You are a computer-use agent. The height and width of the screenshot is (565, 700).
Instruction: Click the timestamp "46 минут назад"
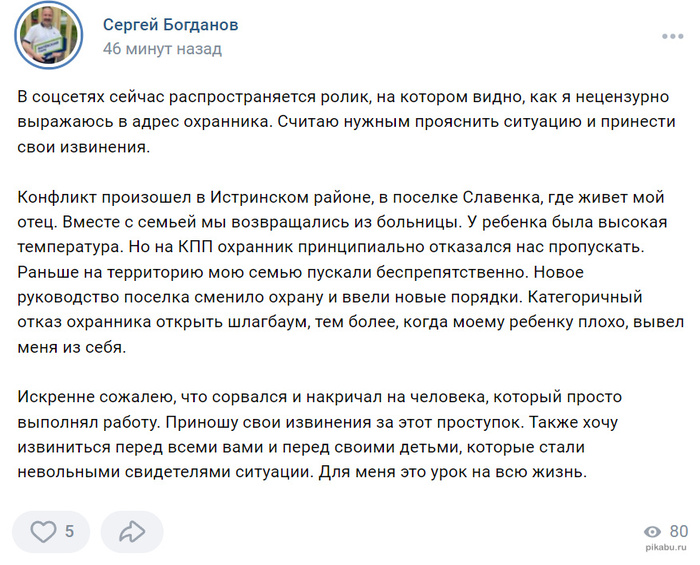click(x=162, y=48)
